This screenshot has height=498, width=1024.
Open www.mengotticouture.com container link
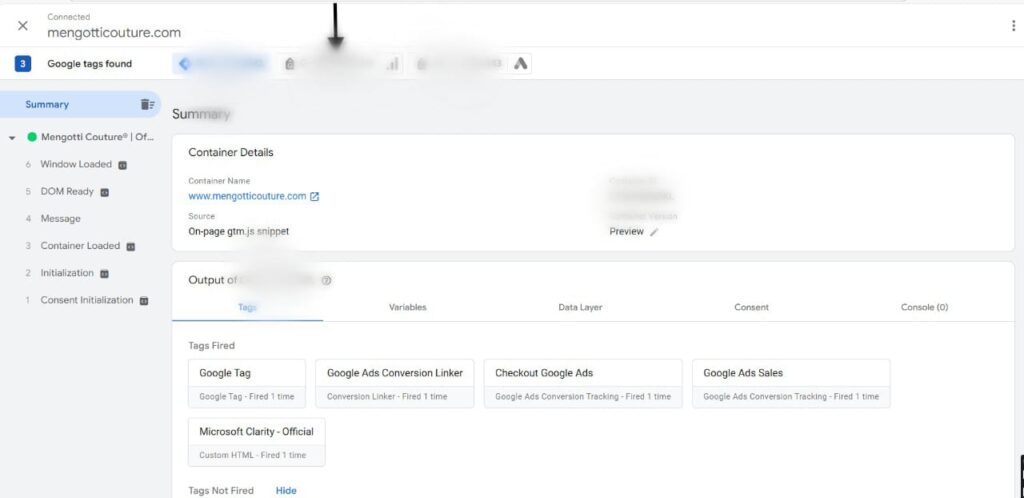click(x=247, y=196)
